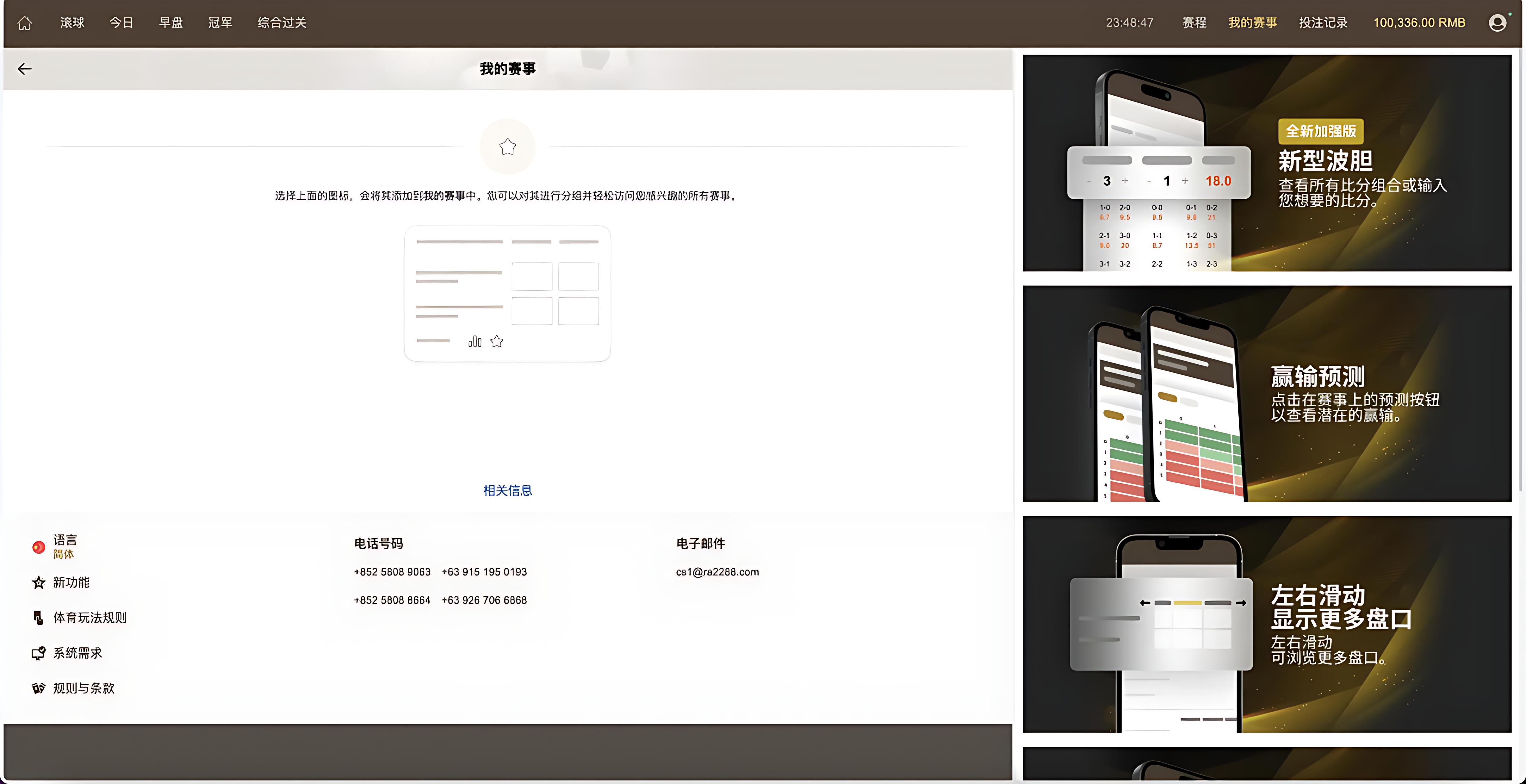Image resolution: width=1526 pixels, height=784 pixels.
Task: Click the small star icon in illustration
Action: coord(497,341)
